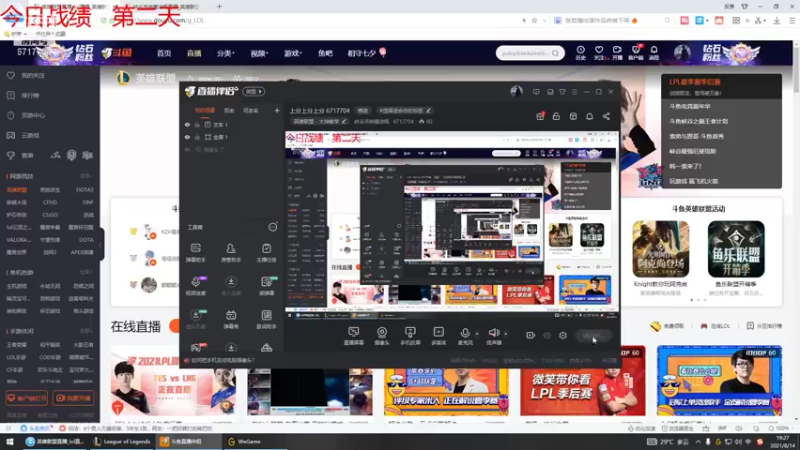Click 客户端打开 button in sidebar
The height and width of the screenshot is (450, 800).
click(27, 398)
